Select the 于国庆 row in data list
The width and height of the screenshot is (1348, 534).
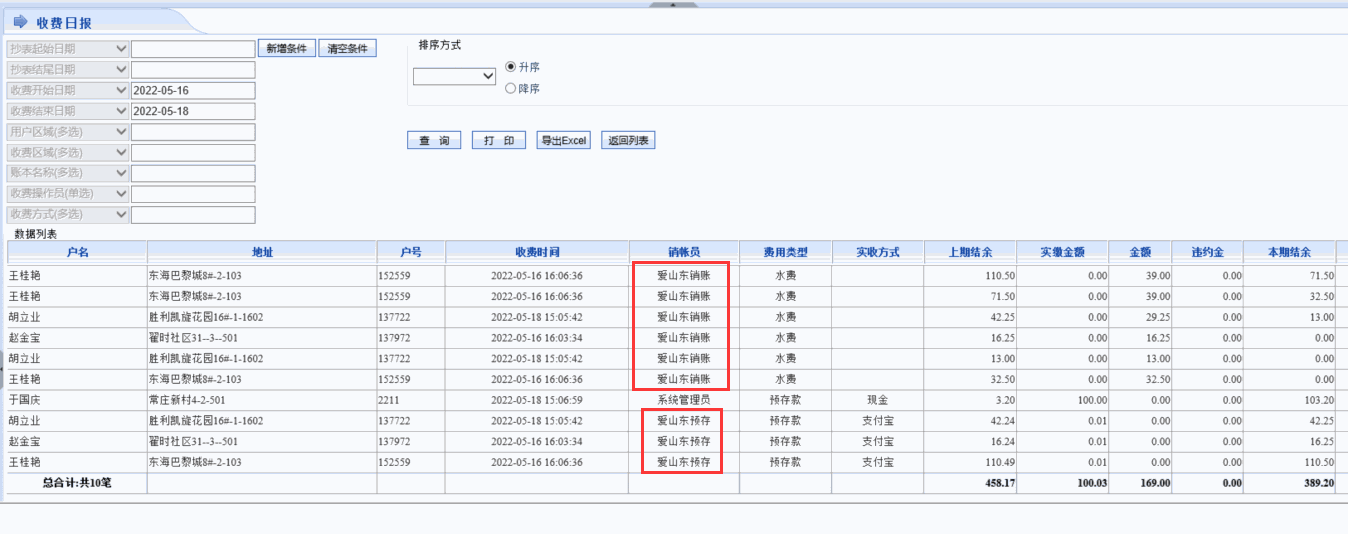coord(76,400)
